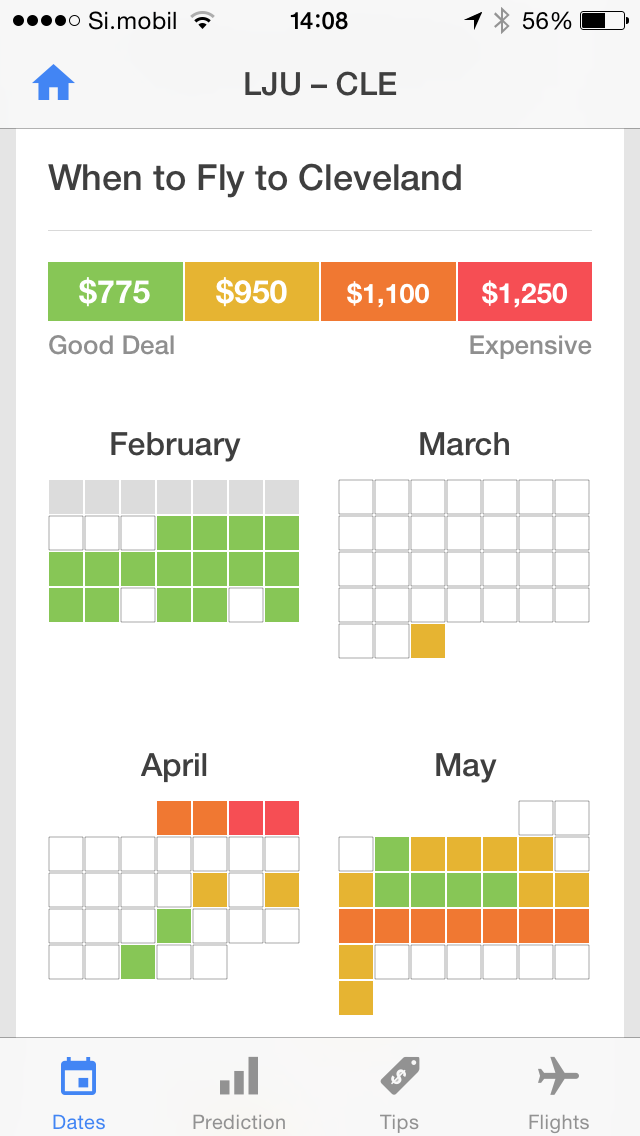Open the Tips price tag icon
This screenshot has height=1136, width=640.
[400, 1076]
